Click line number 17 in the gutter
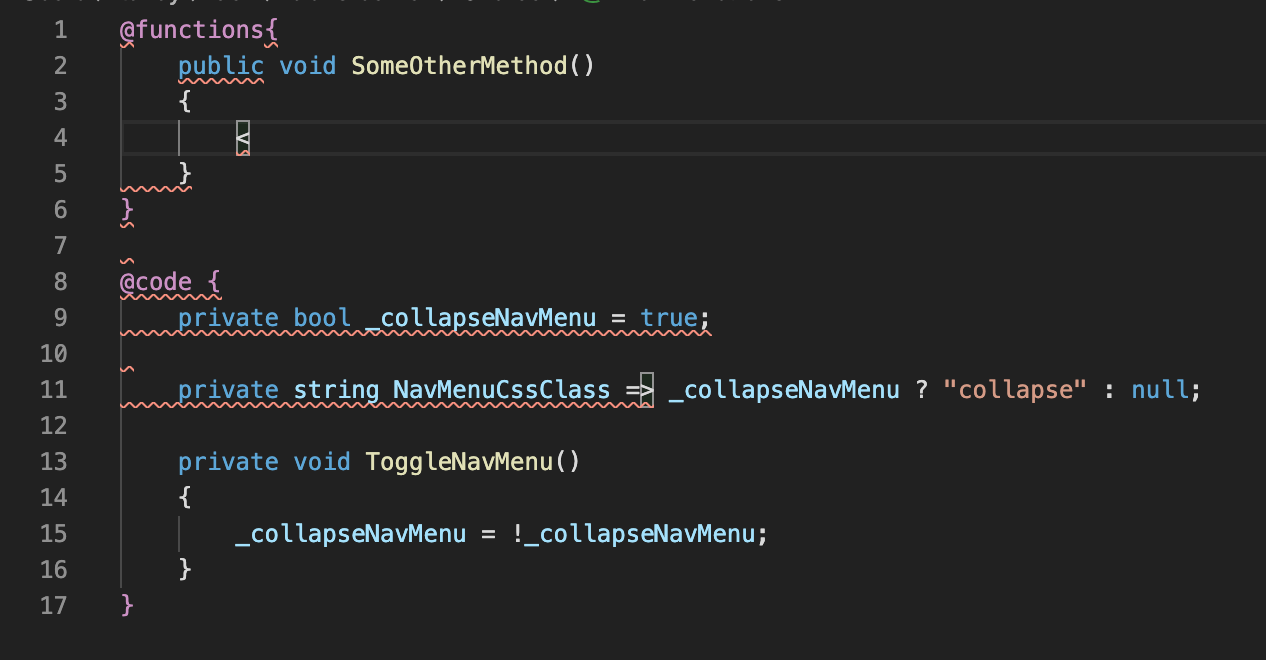The image size is (1266, 660). tap(54, 605)
